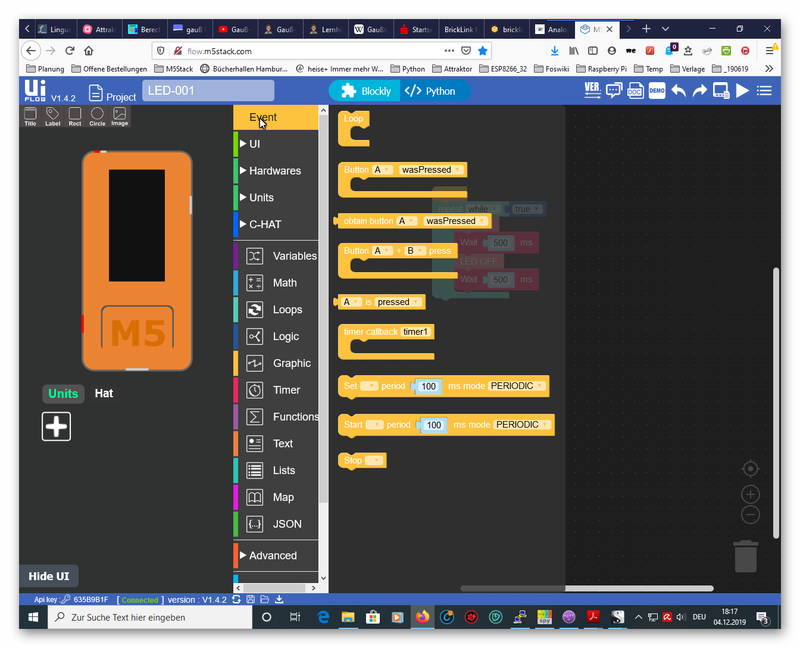Expand the Hardwares category
The image size is (800, 648).
[274, 171]
